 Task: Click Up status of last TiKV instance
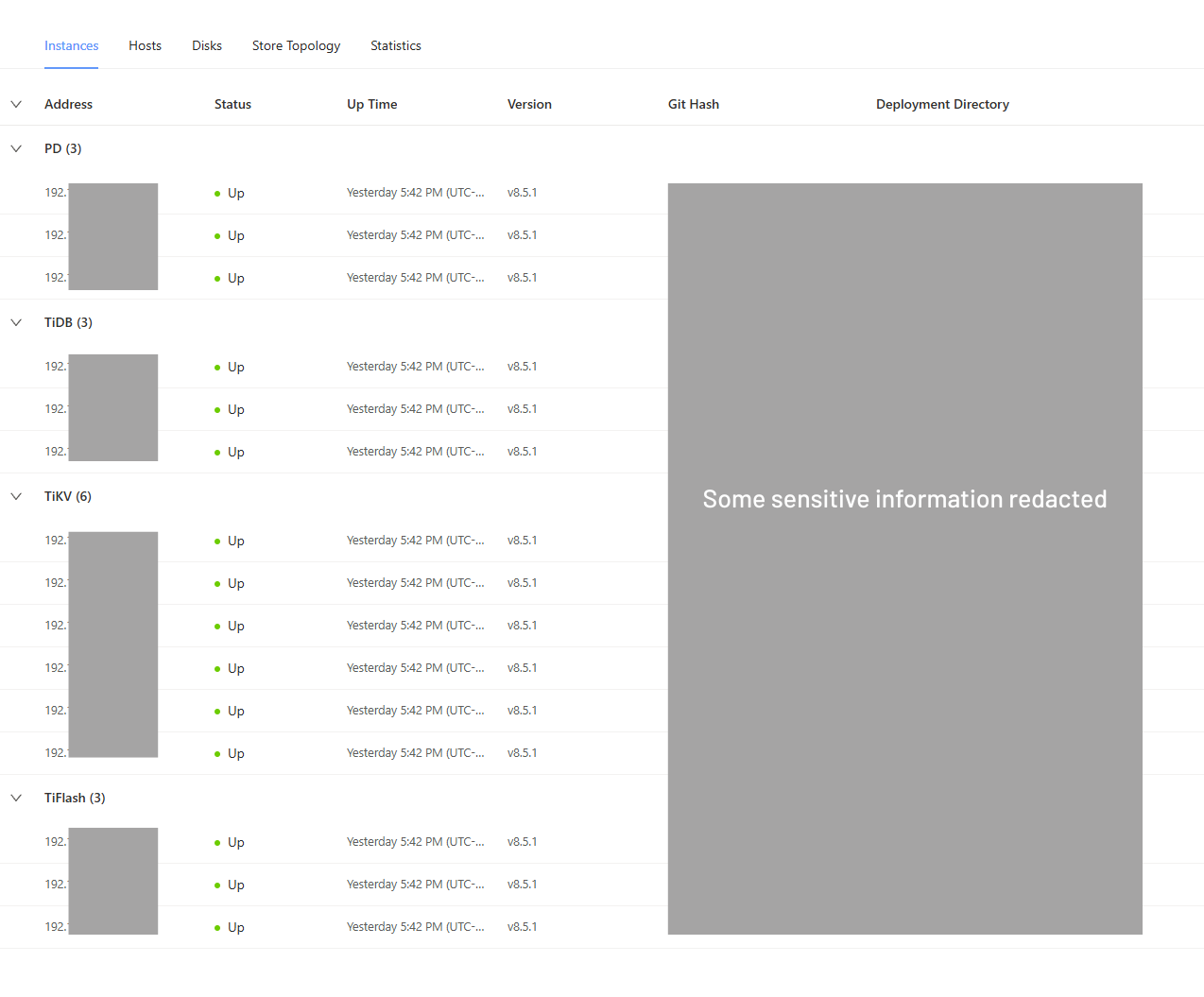(236, 753)
